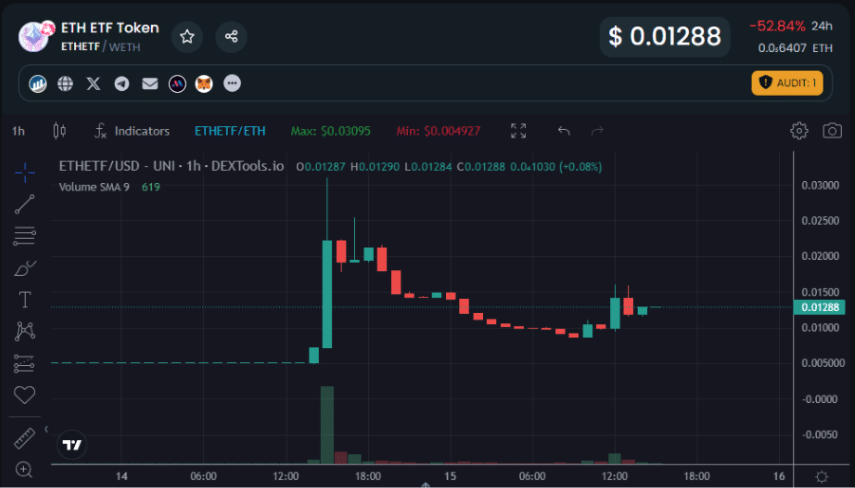This screenshot has width=855, height=488.
Task: Open chart settings gear
Action: [799, 131]
